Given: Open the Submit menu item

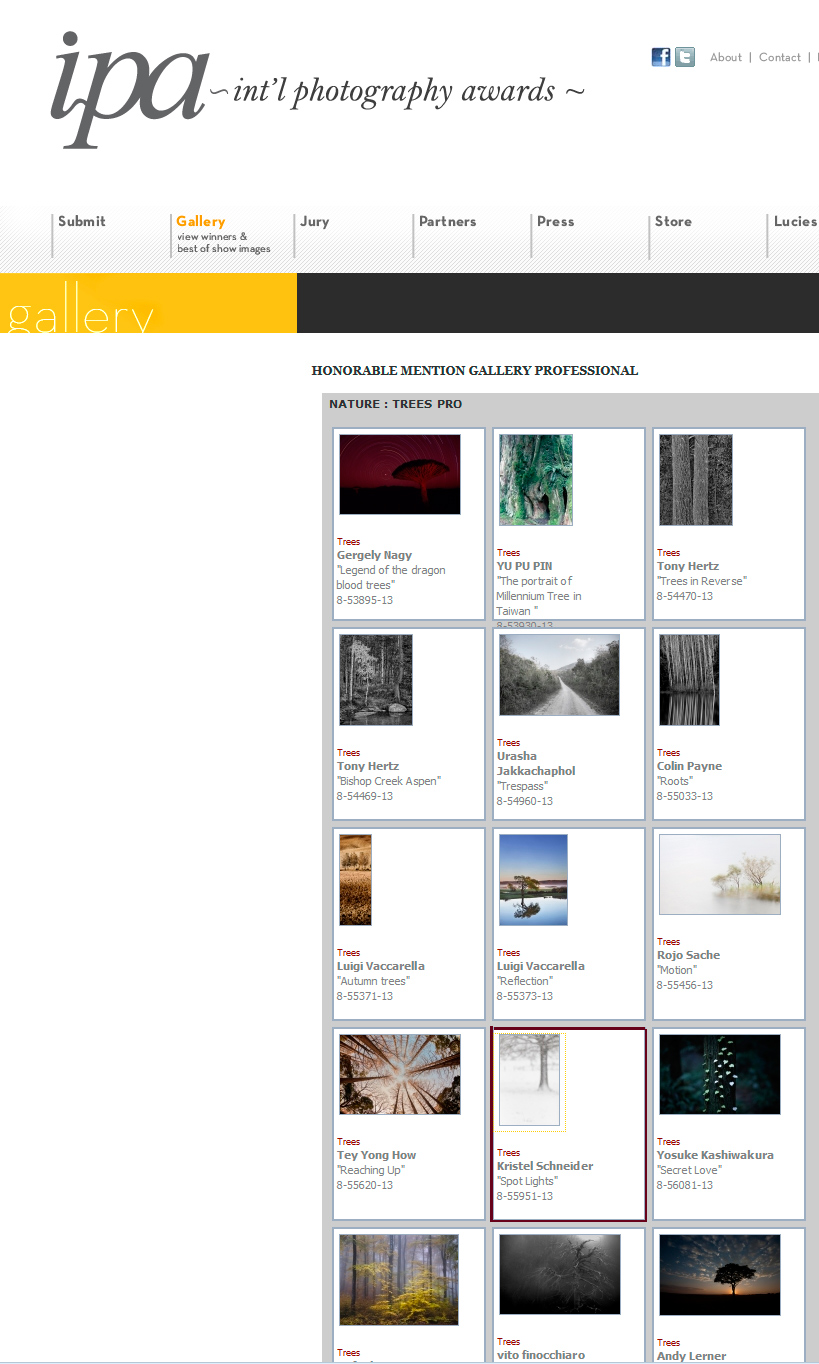Looking at the screenshot, I should (82, 222).
